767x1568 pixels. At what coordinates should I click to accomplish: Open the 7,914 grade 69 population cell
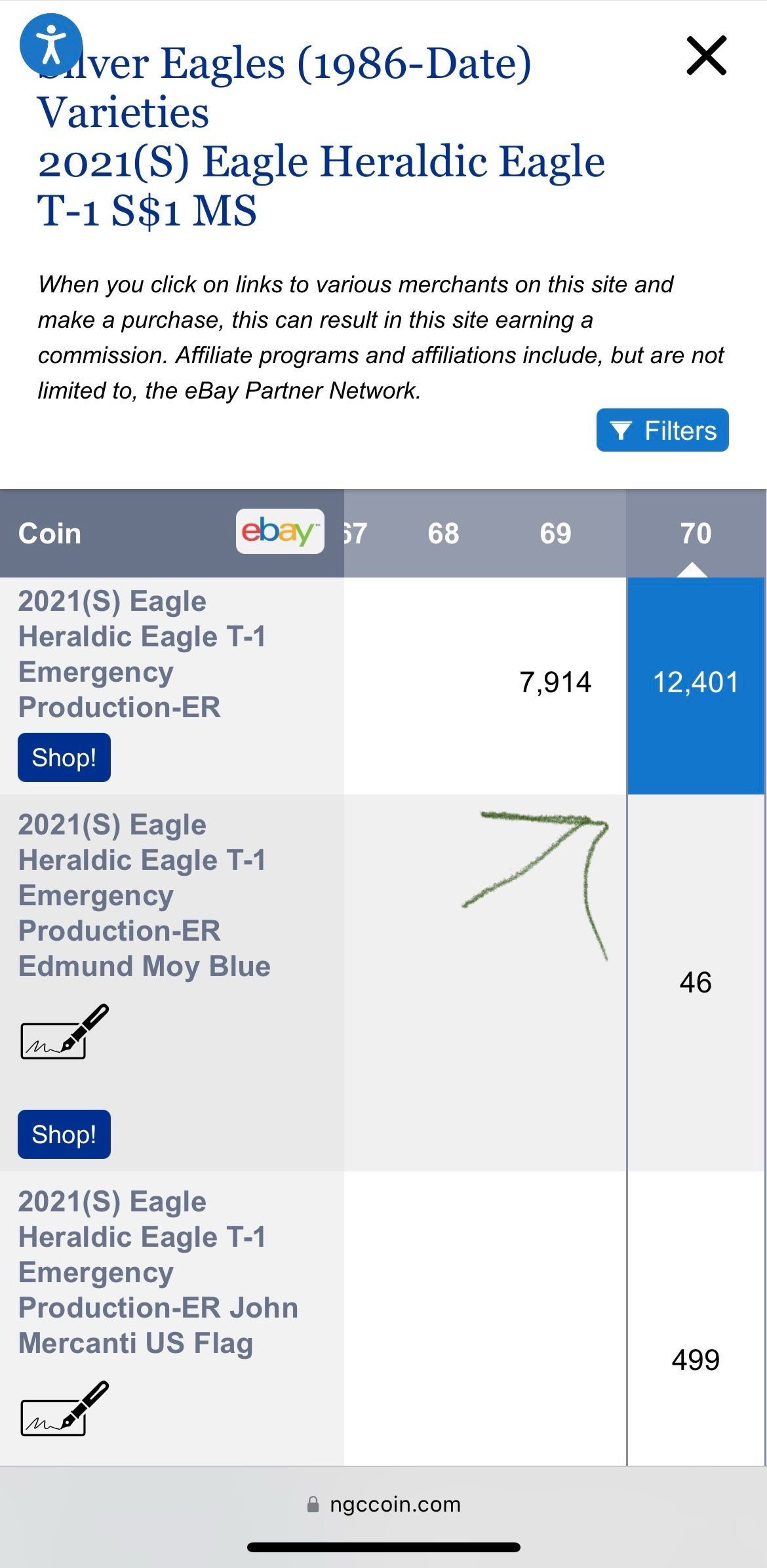tap(555, 683)
